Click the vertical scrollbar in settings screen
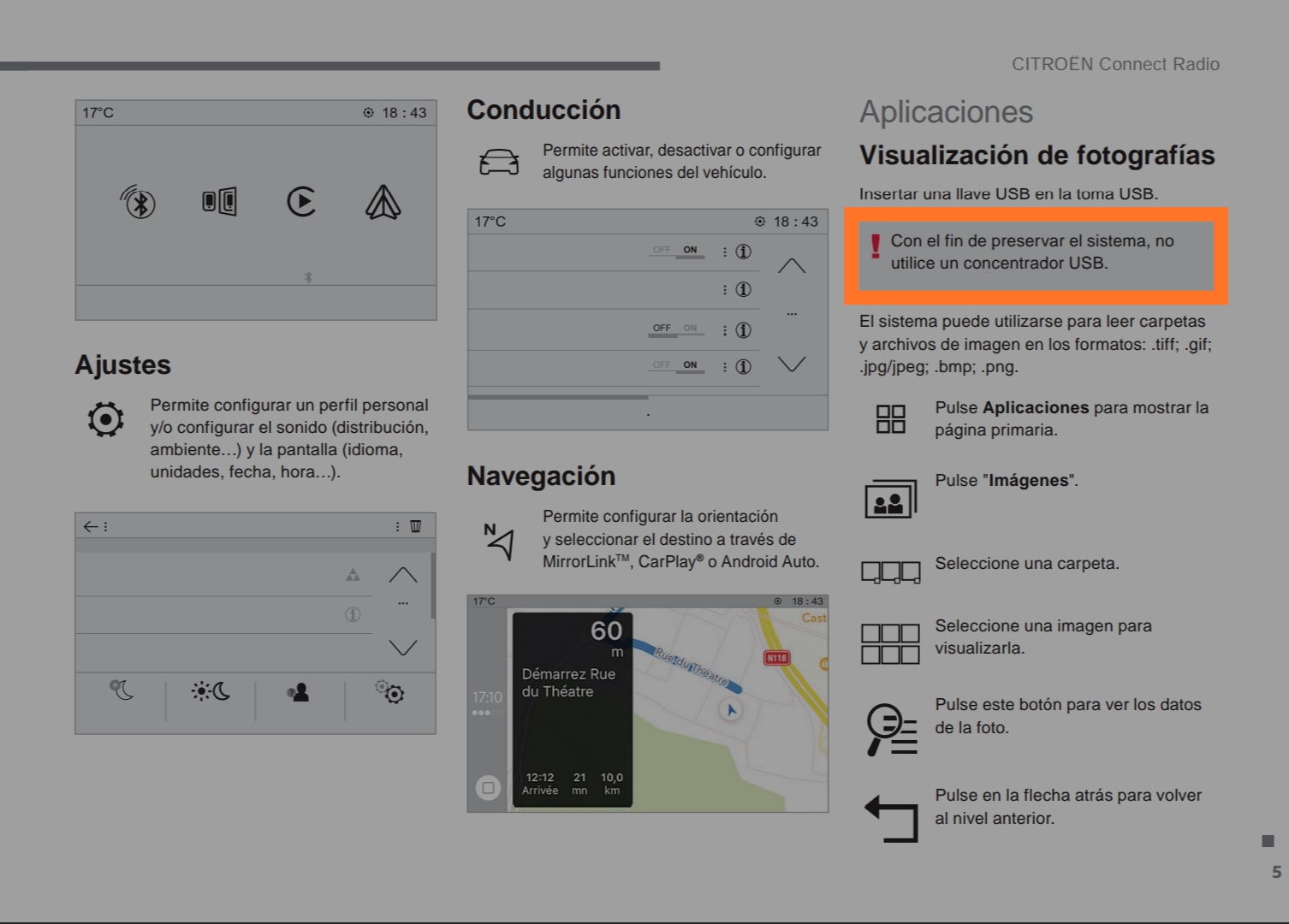 click(433, 586)
